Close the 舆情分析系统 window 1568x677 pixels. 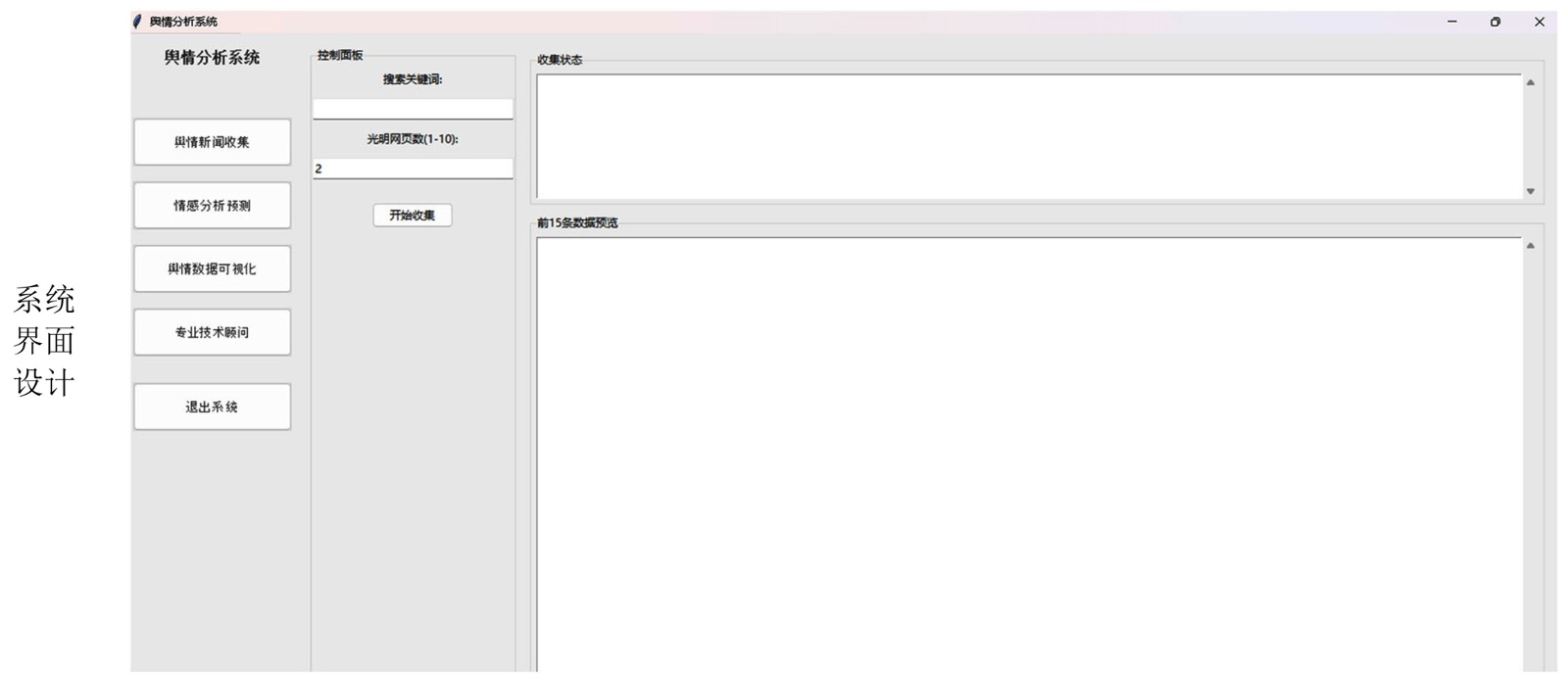(x=1539, y=22)
